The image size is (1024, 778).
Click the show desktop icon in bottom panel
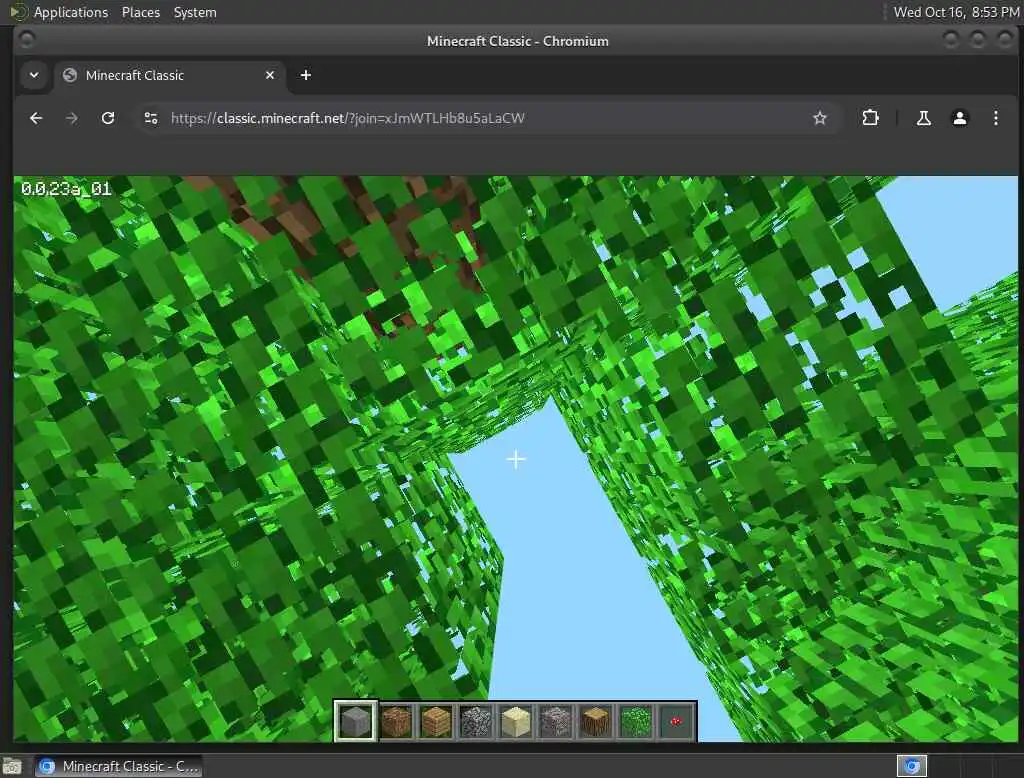tap(12, 766)
